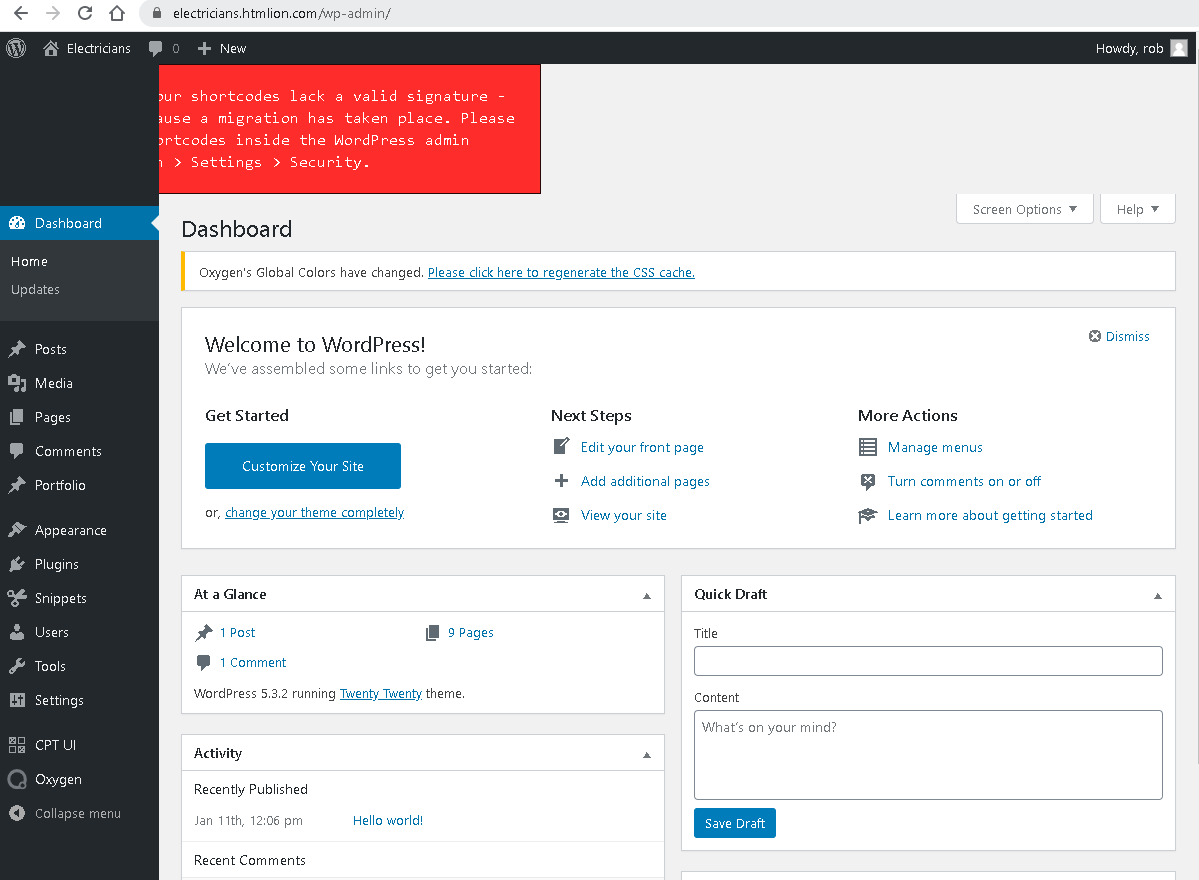Open the Help dropdown

pos(1137,208)
